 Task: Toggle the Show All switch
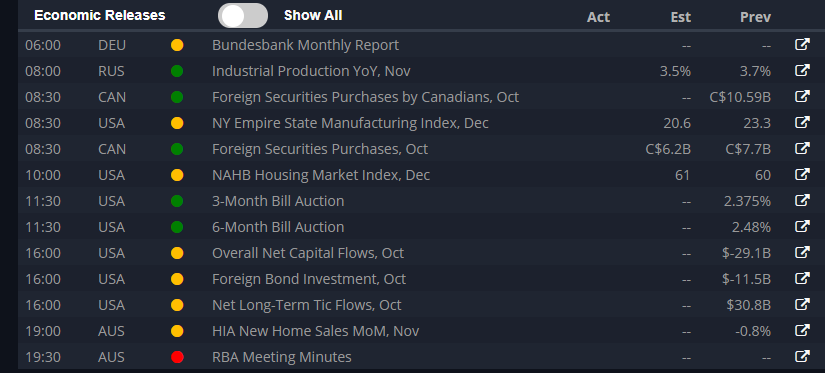click(243, 15)
